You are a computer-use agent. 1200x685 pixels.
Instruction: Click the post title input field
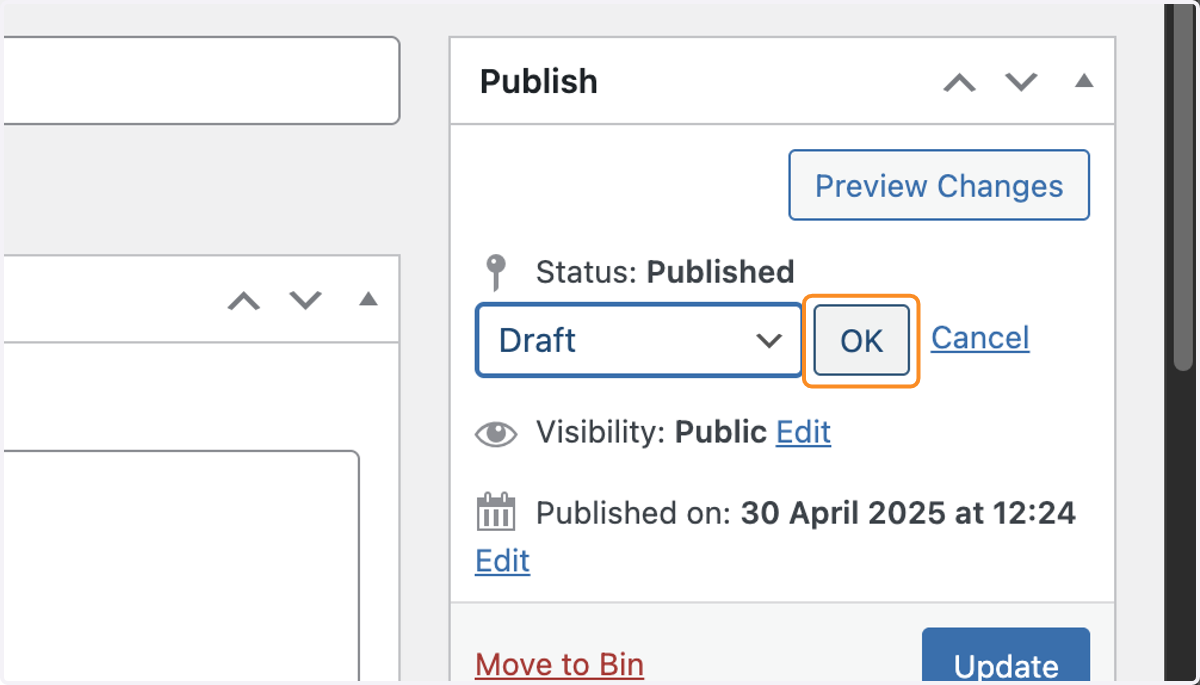(x=200, y=81)
